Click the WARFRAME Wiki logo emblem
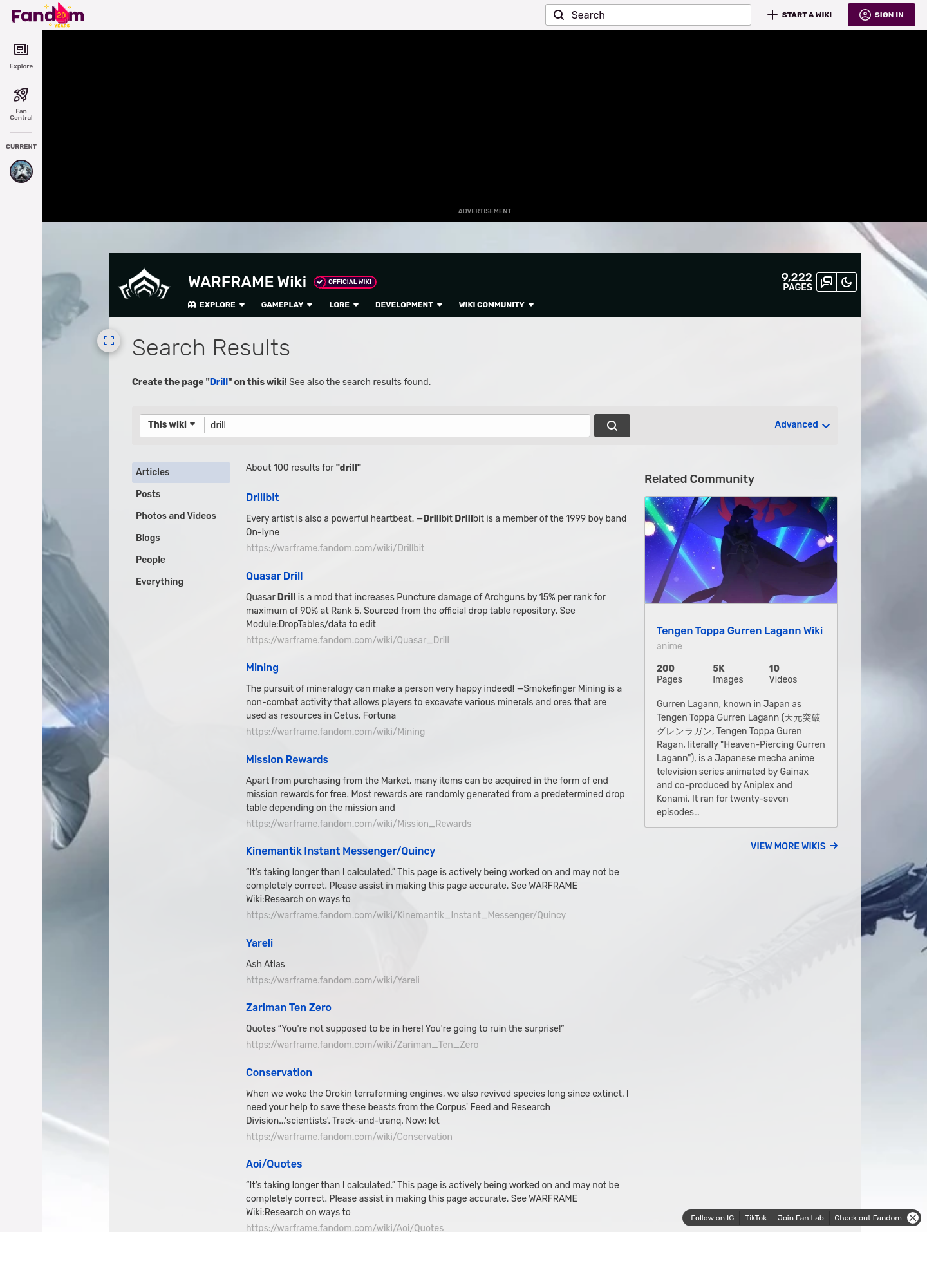The width and height of the screenshot is (927, 1288). [144, 284]
